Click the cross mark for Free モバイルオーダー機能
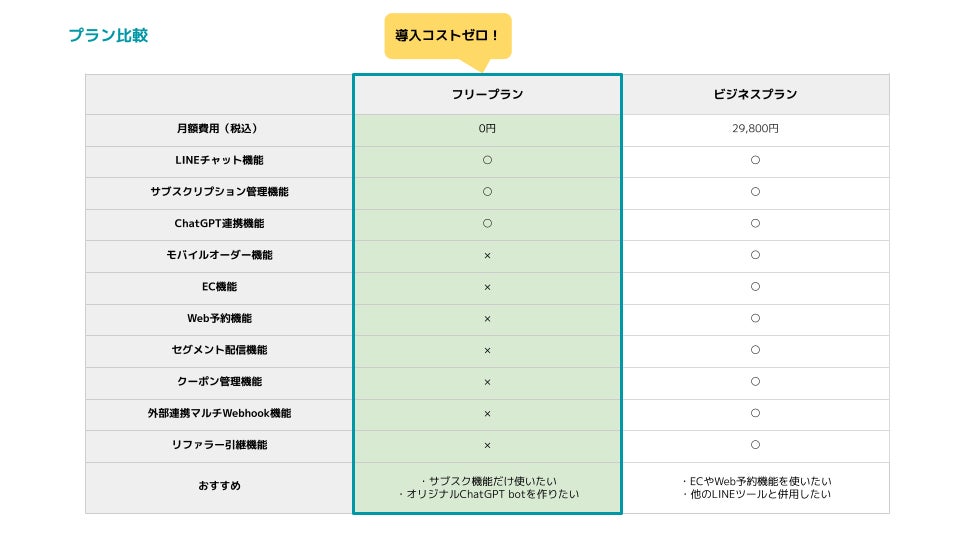The height and width of the screenshot is (540, 960). tap(487, 255)
